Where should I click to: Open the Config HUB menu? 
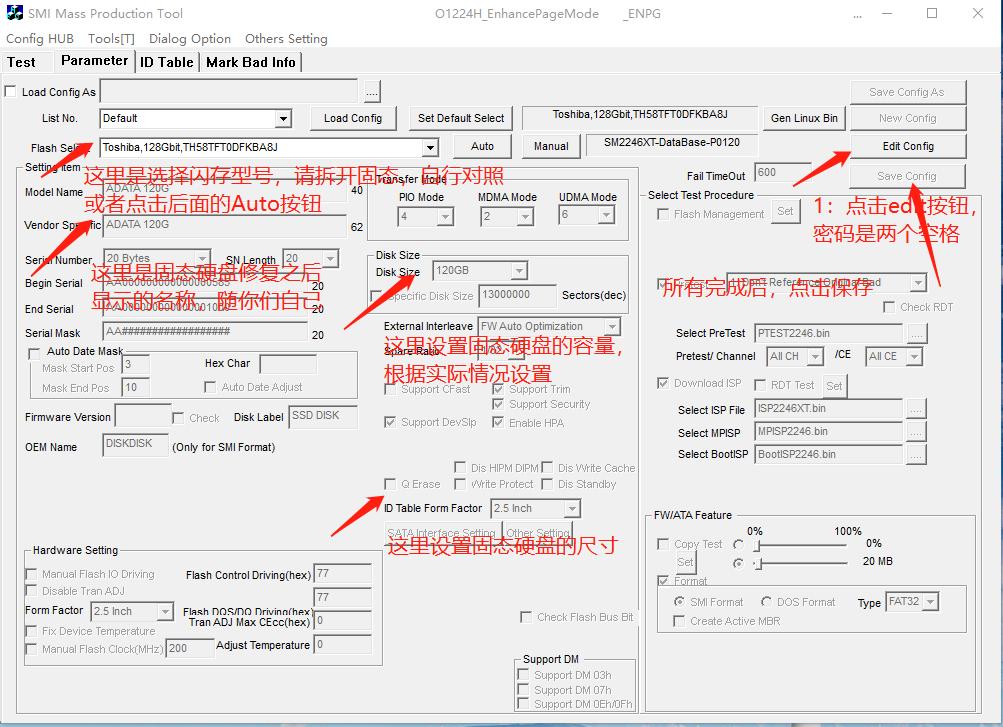click(x=40, y=38)
